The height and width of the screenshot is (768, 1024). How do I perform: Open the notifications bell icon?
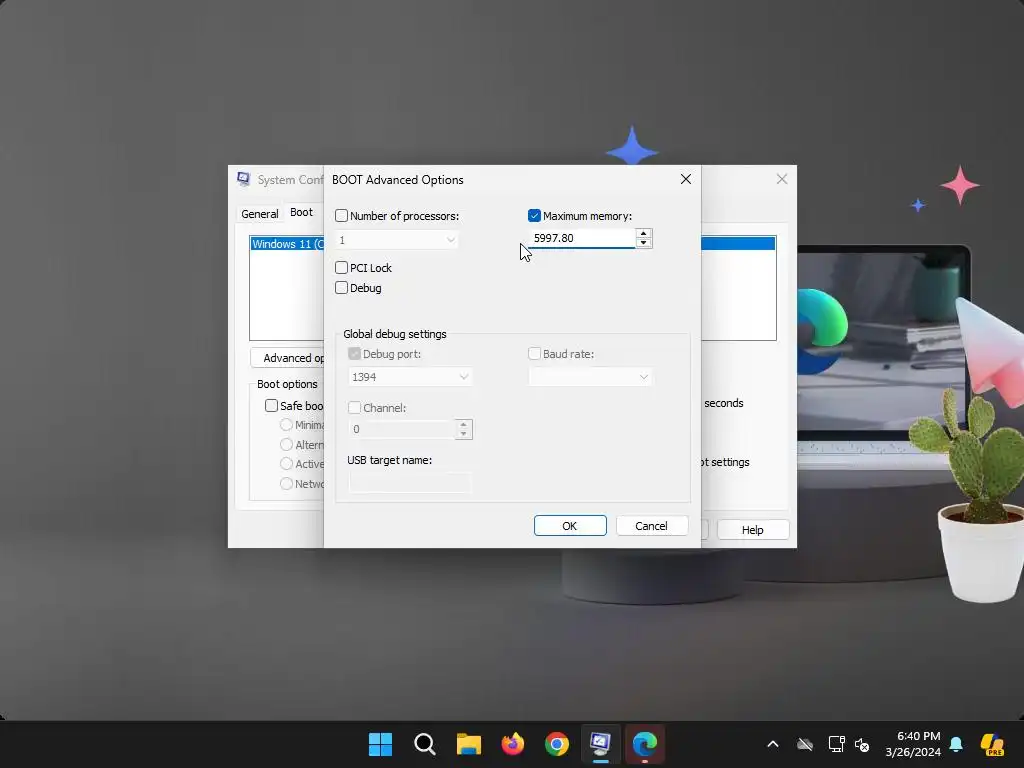click(956, 744)
